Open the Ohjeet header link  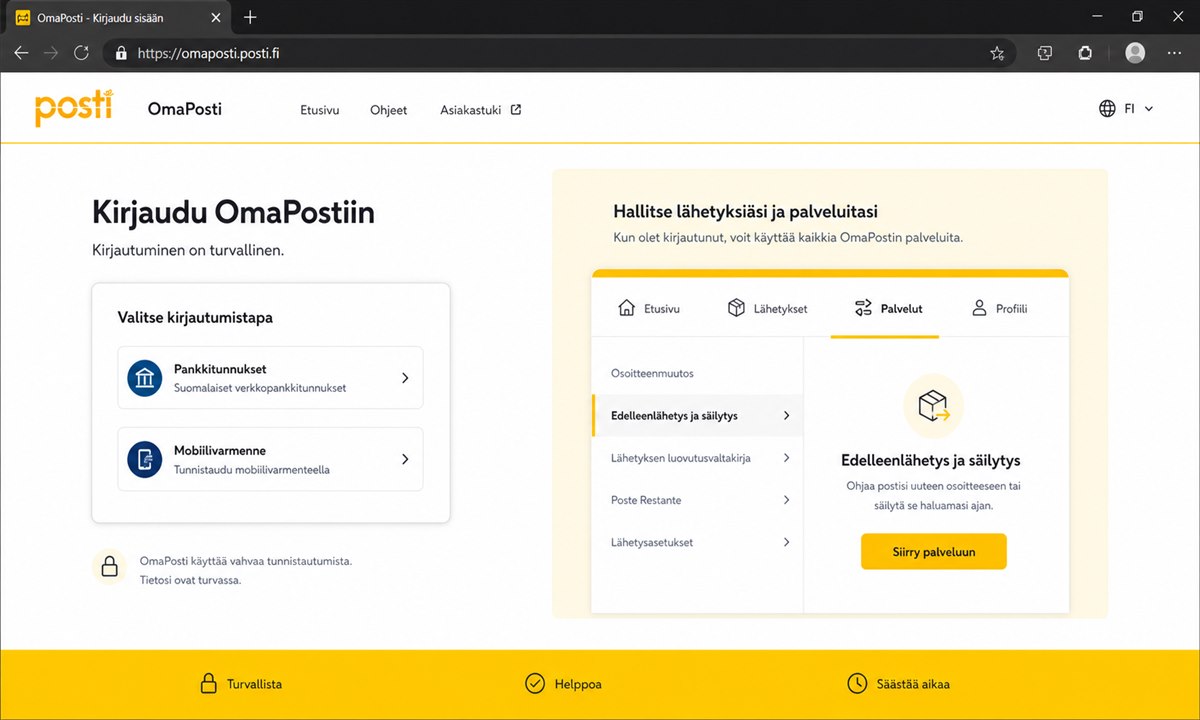tap(389, 110)
